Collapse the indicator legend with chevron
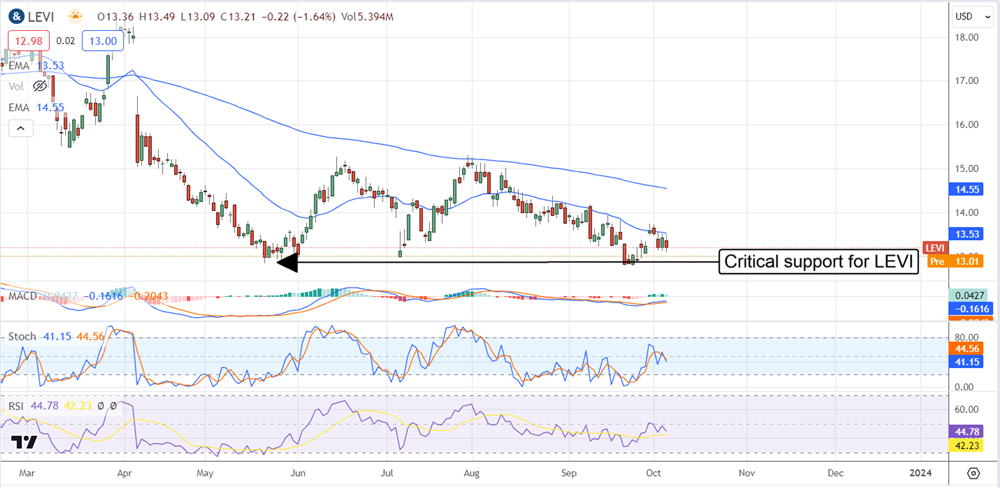 tap(18, 128)
